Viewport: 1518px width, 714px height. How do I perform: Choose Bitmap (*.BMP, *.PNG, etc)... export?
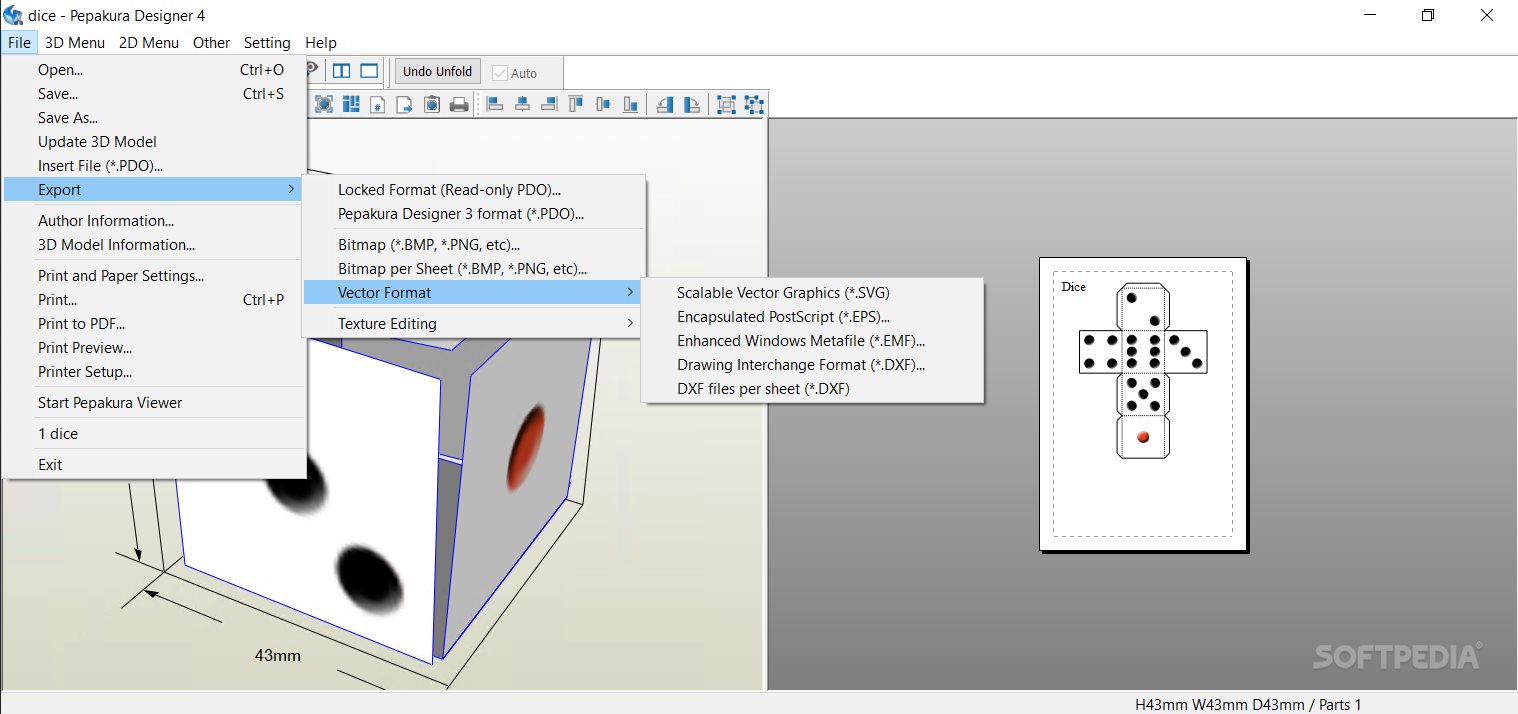[472, 245]
